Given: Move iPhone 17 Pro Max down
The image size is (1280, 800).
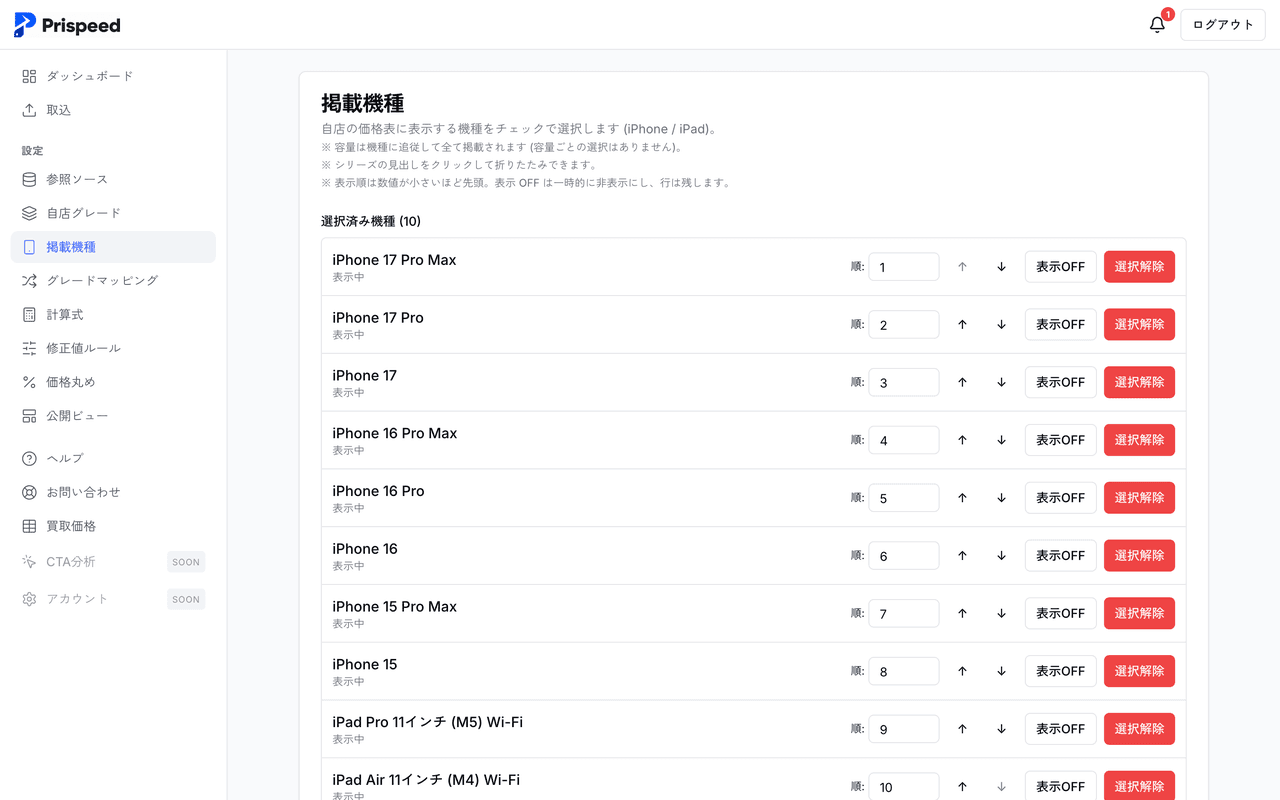Looking at the screenshot, I should pos(1001,267).
